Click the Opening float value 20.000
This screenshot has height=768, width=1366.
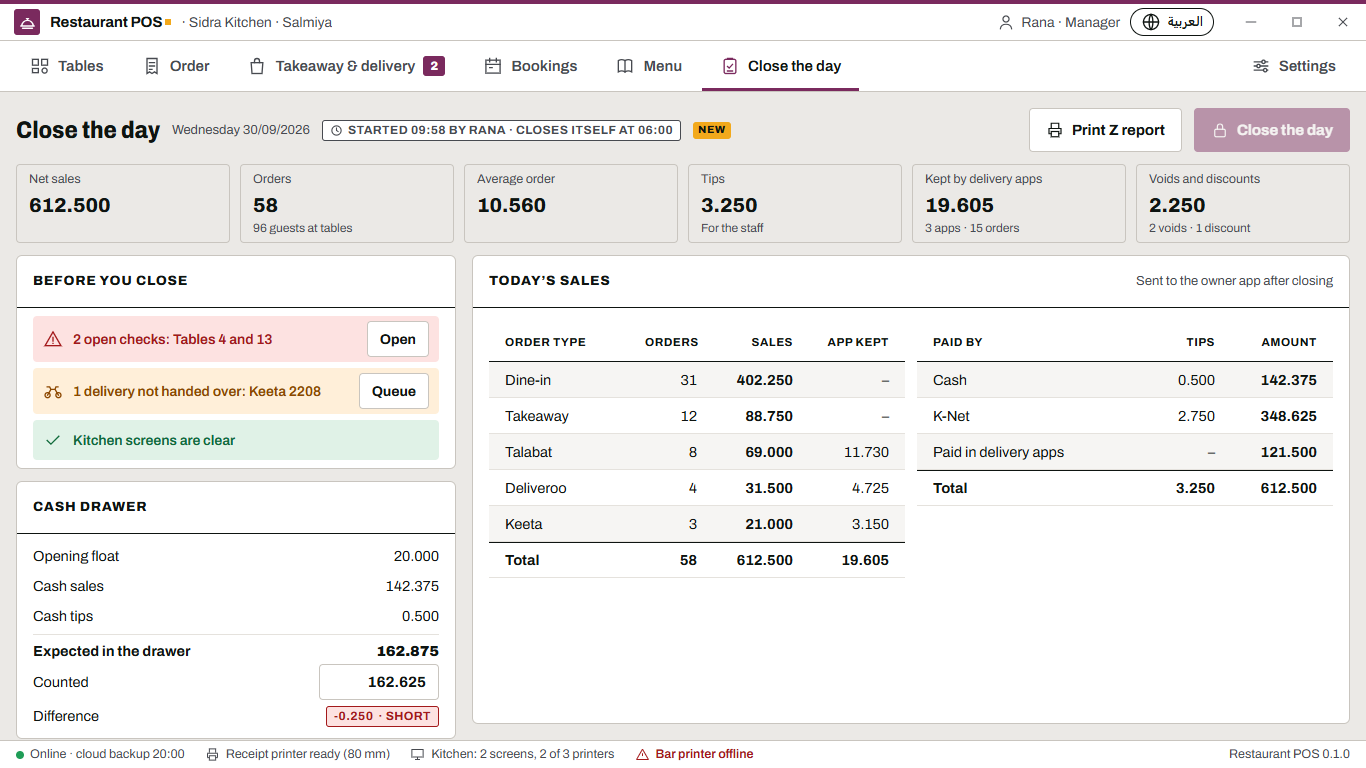(x=416, y=556)
